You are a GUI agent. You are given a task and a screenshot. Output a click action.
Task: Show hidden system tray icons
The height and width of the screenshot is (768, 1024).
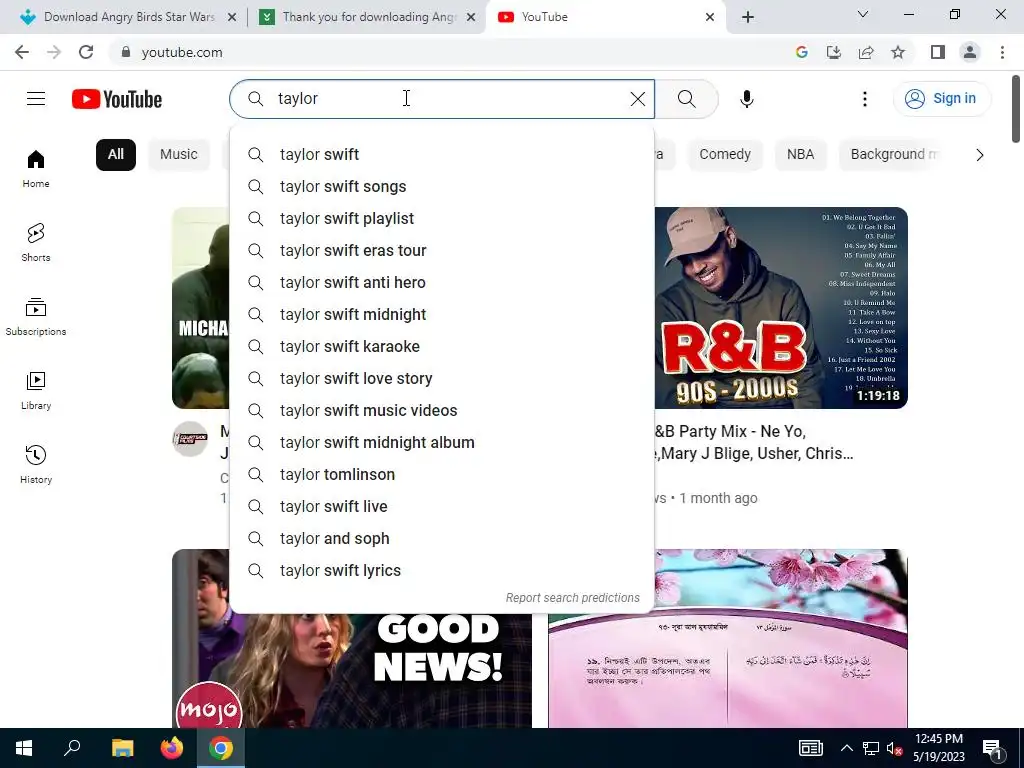tap(846, 748)
